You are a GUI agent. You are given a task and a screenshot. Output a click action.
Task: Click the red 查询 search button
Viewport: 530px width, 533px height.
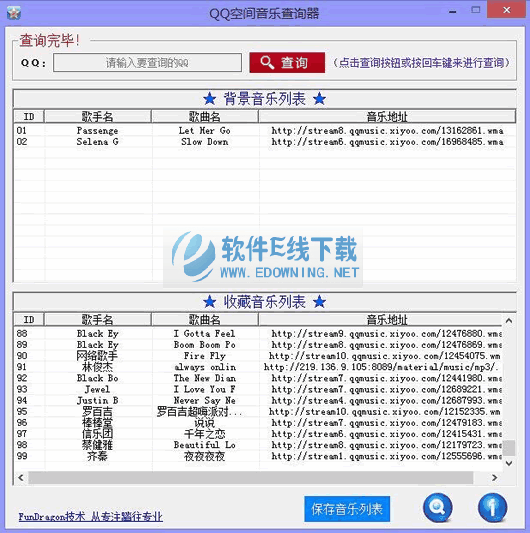point(287,63)
